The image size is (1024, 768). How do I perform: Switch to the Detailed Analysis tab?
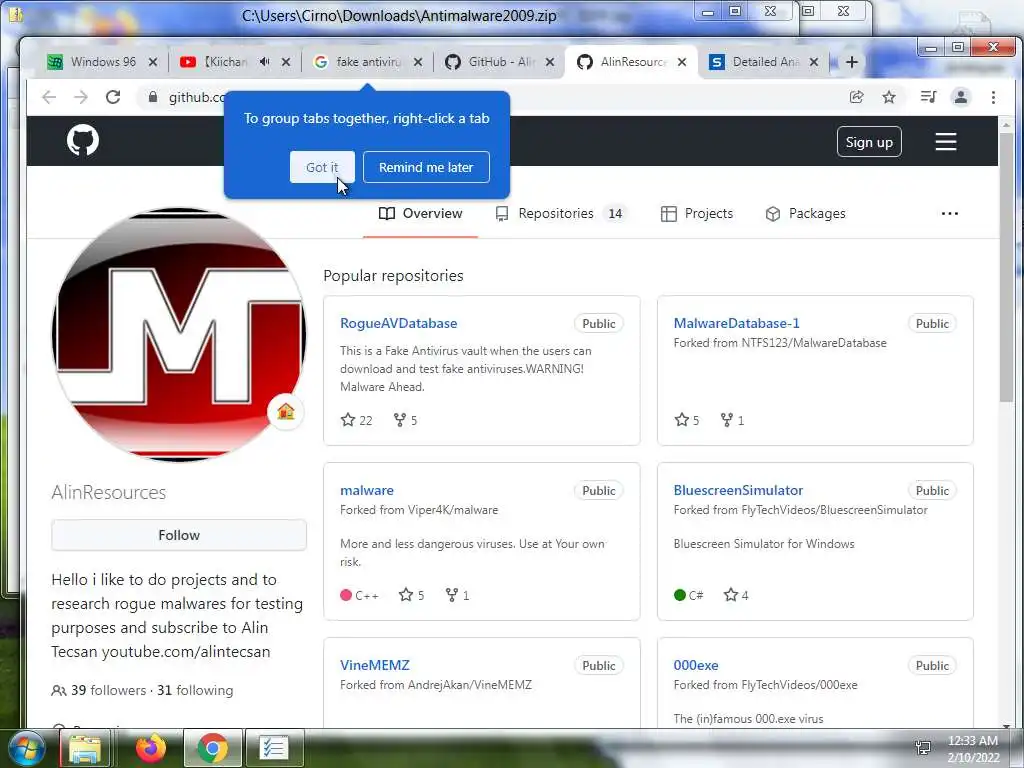[765, 62]
